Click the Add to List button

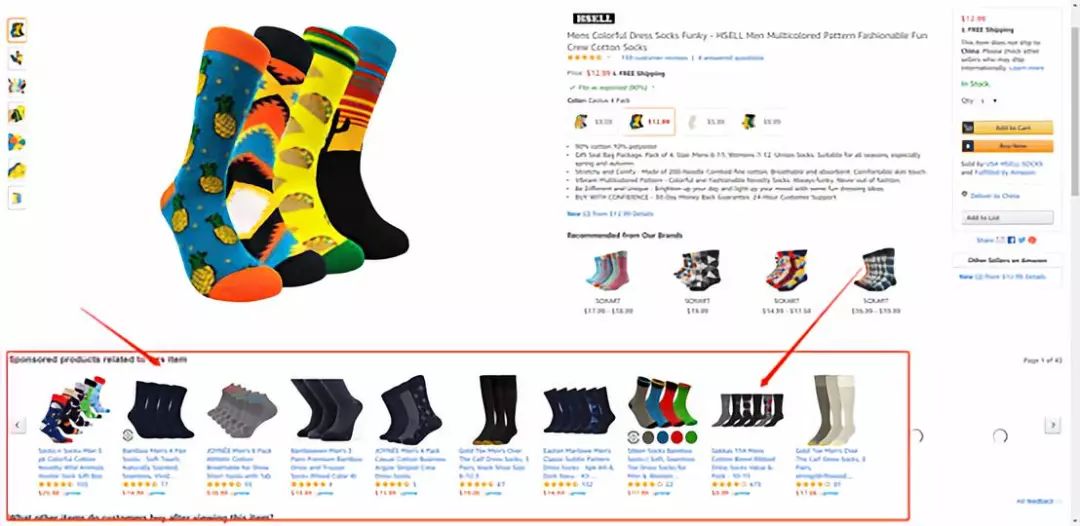tap(1007, 218)
